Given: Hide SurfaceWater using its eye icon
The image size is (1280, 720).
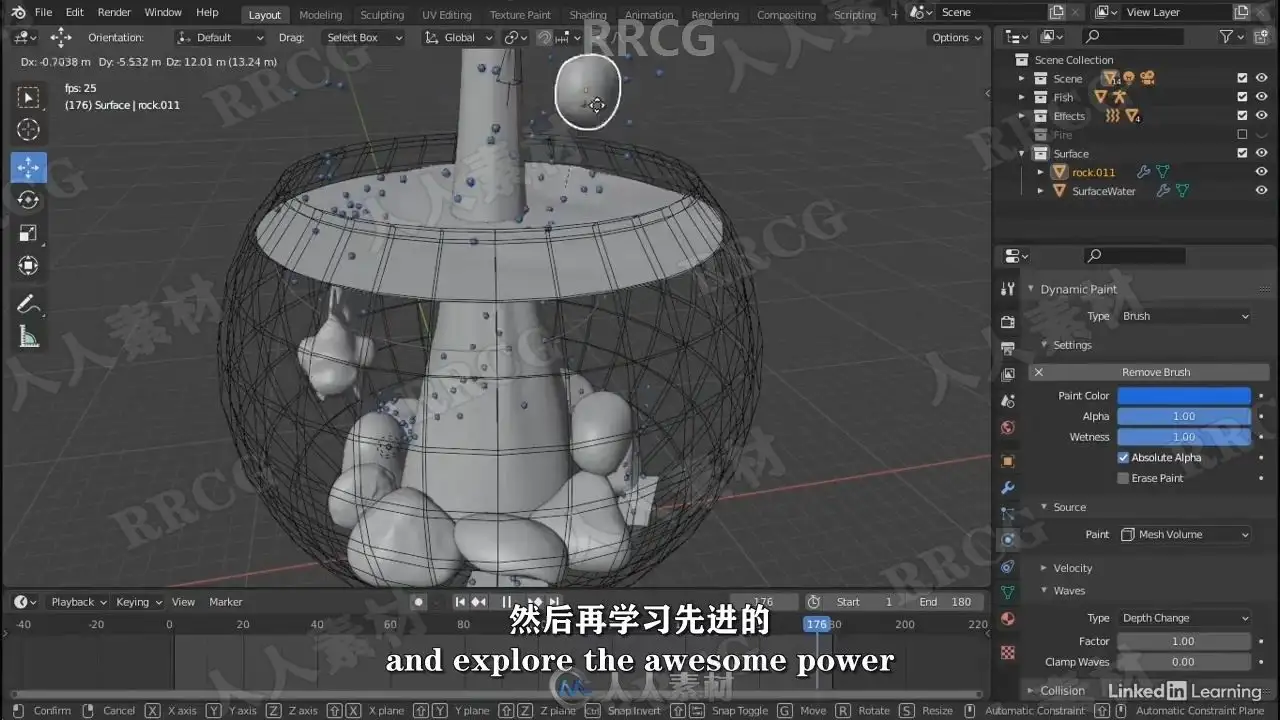Looking at the screenshot, I should (1261, 191).
